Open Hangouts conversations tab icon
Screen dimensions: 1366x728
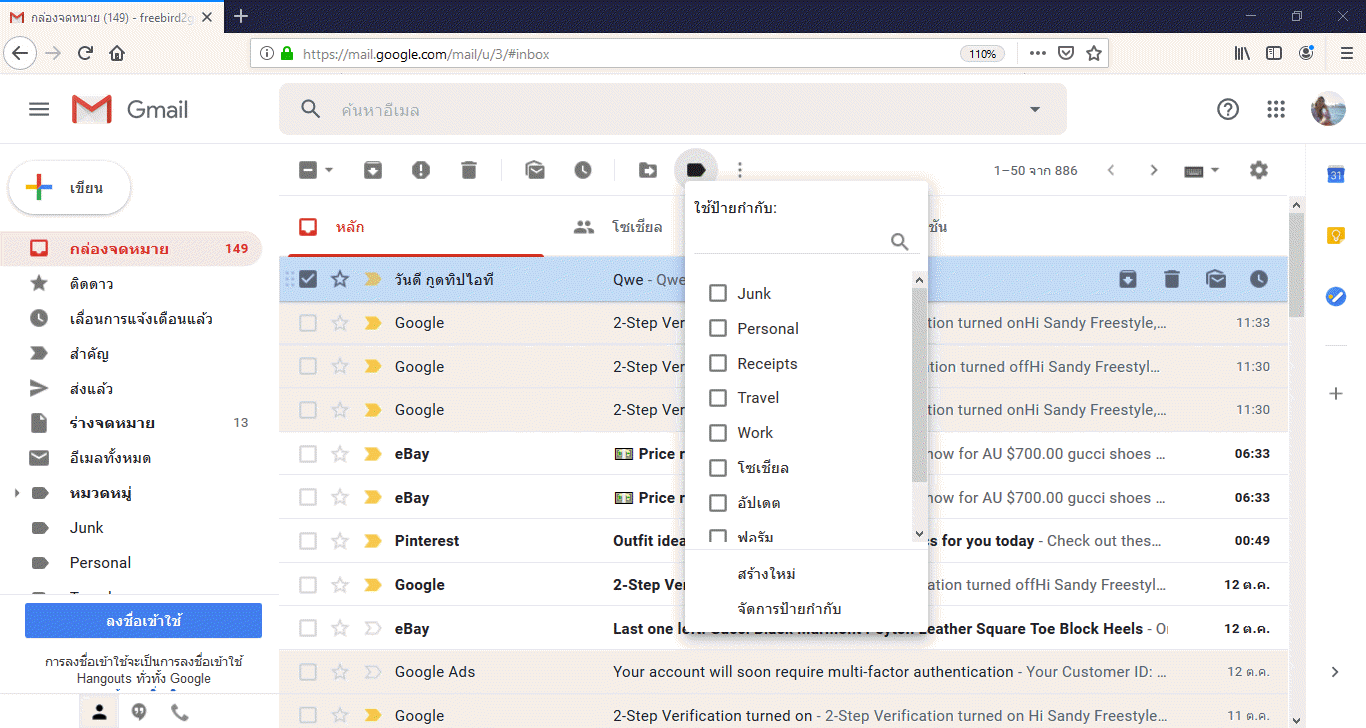point(139,712)
